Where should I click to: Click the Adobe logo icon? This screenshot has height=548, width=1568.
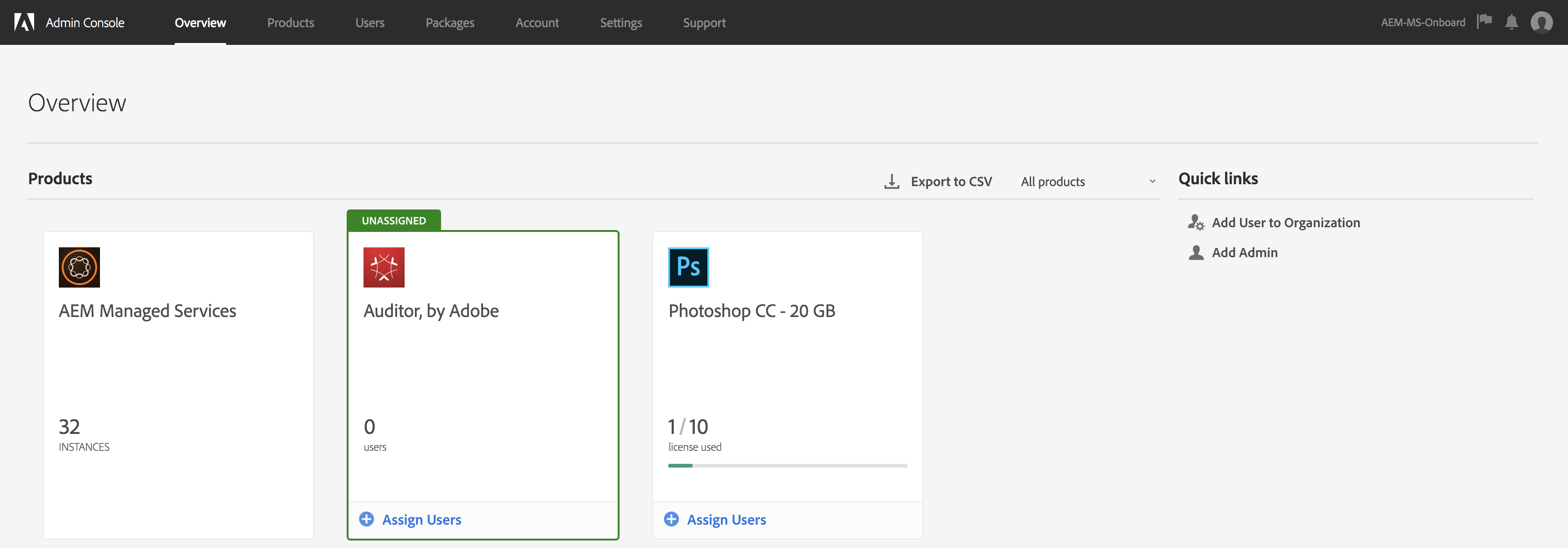tap(24, 22)
